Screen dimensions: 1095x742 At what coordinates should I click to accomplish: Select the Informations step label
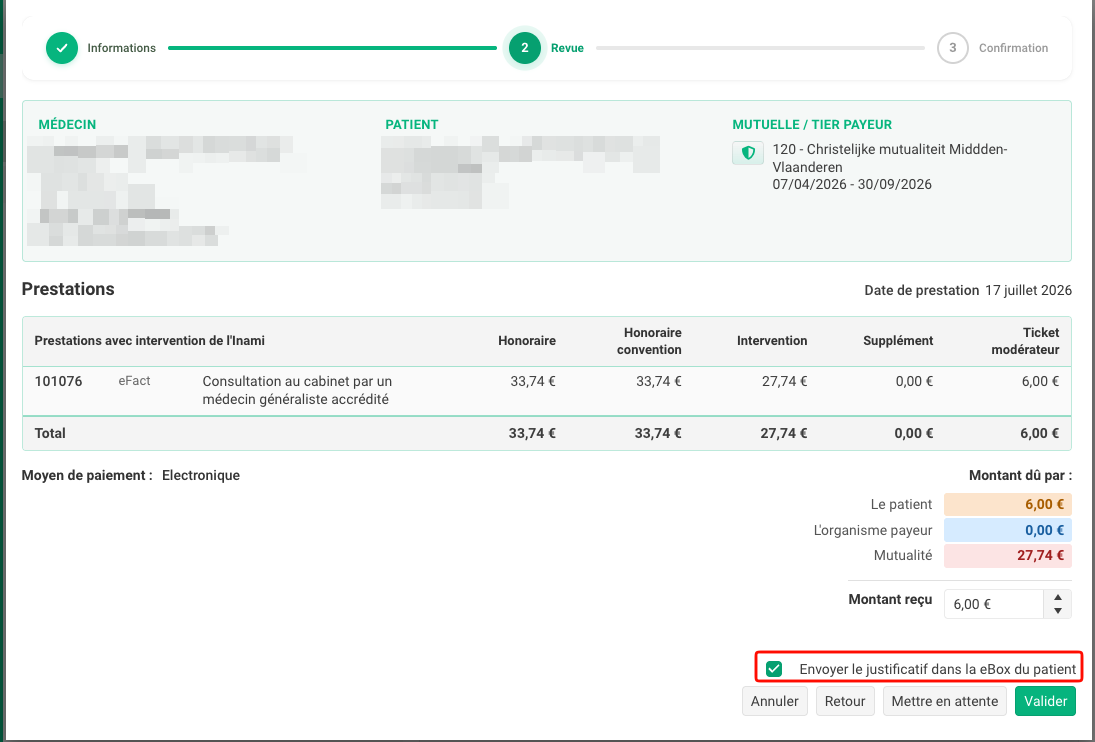pos(122,48)
